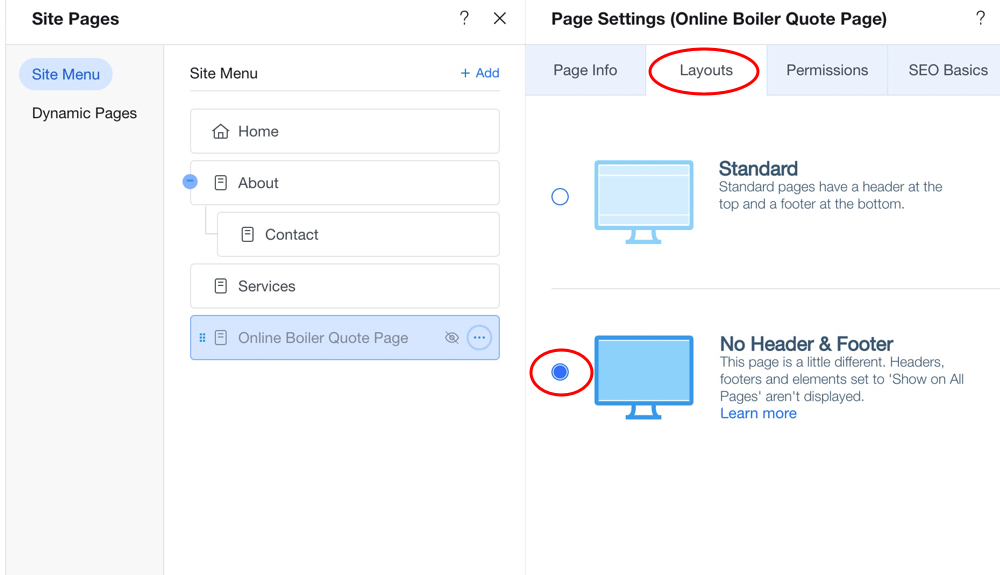Collapse the About subpages with minus button
Screen dimensions: 1000x575
(x=190, y=182)
